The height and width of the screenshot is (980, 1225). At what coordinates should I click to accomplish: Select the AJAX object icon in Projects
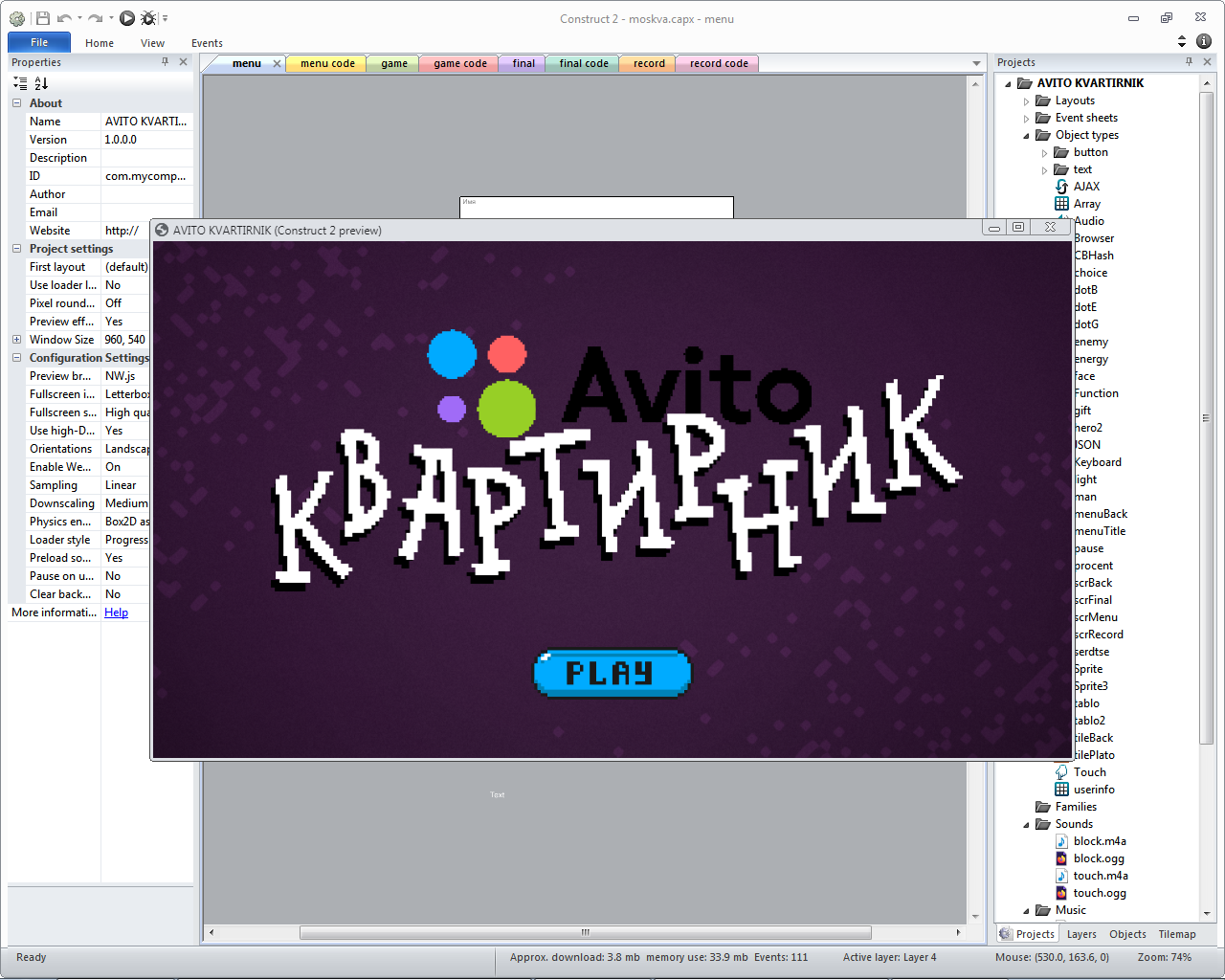click(x=1061, y=187)
